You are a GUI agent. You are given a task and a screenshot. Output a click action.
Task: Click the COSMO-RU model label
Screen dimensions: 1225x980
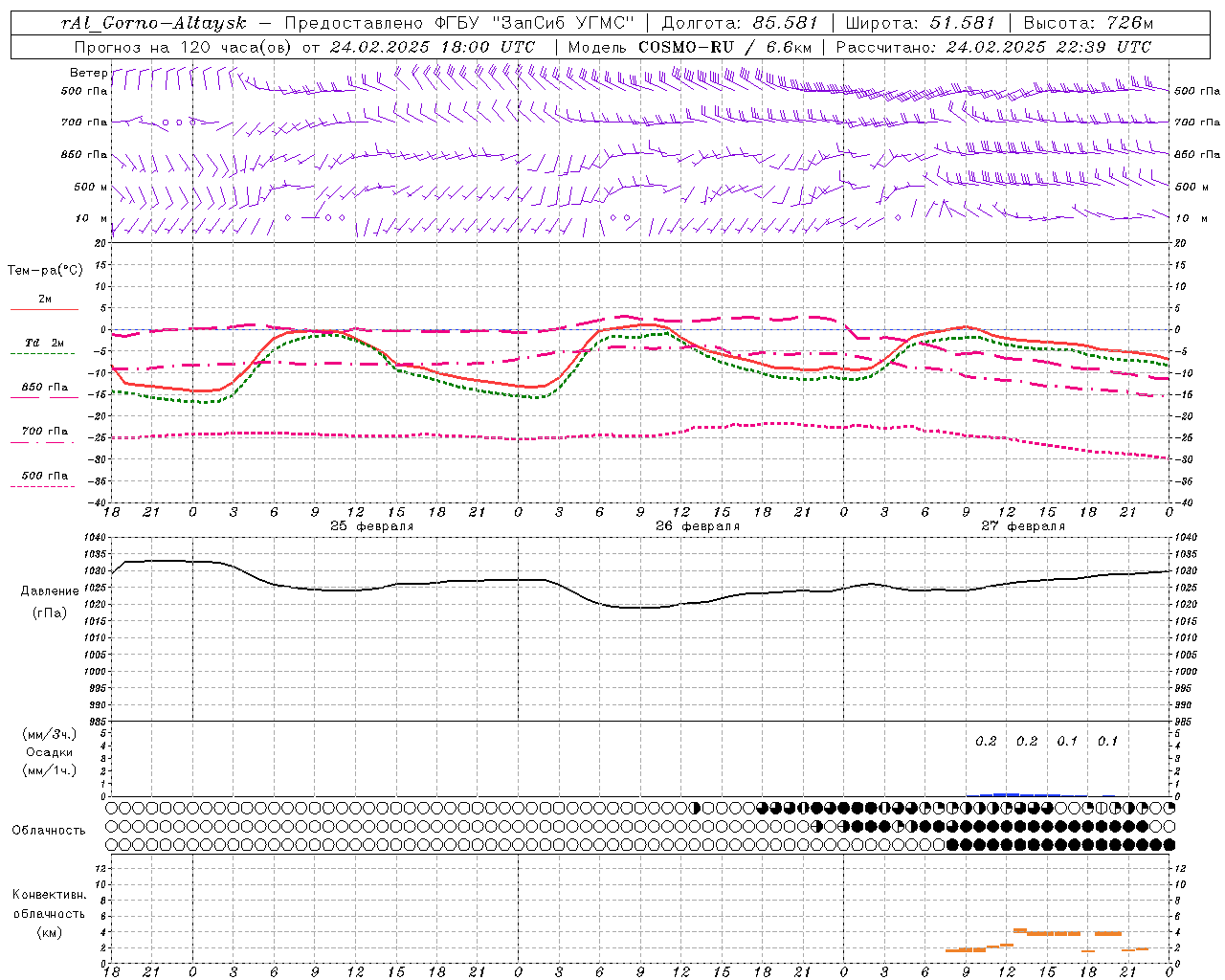tap(688, 47)
